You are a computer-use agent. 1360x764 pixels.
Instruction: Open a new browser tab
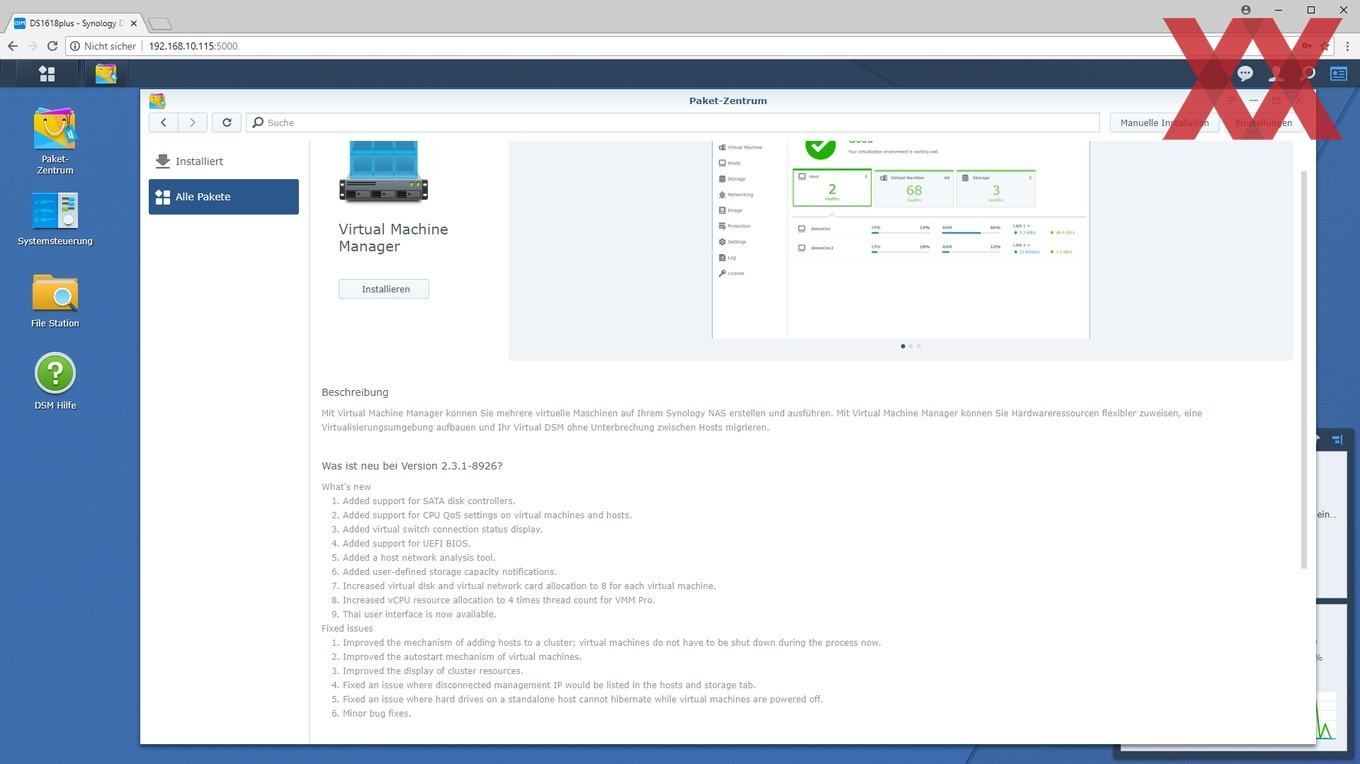[x=160, y=23]
